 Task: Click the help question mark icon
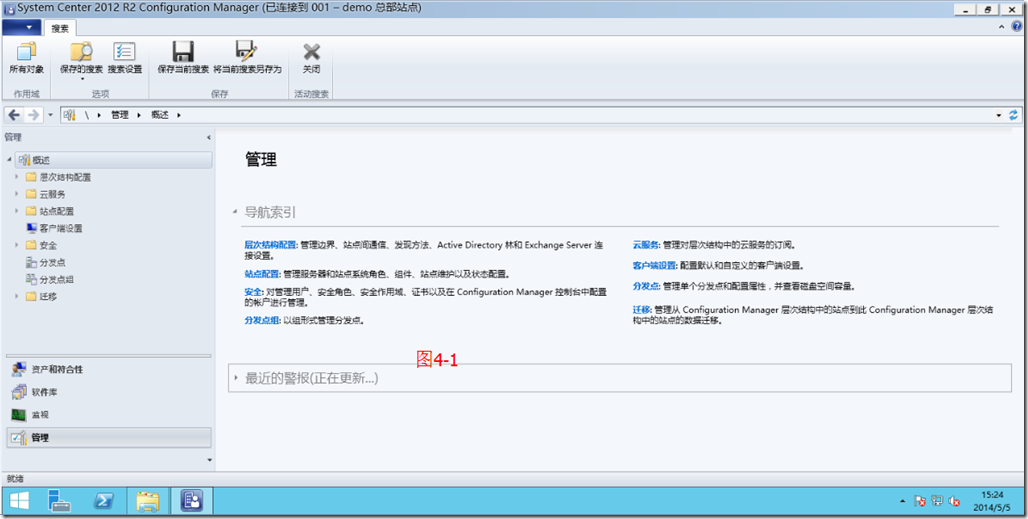[x=1016, y=27]
